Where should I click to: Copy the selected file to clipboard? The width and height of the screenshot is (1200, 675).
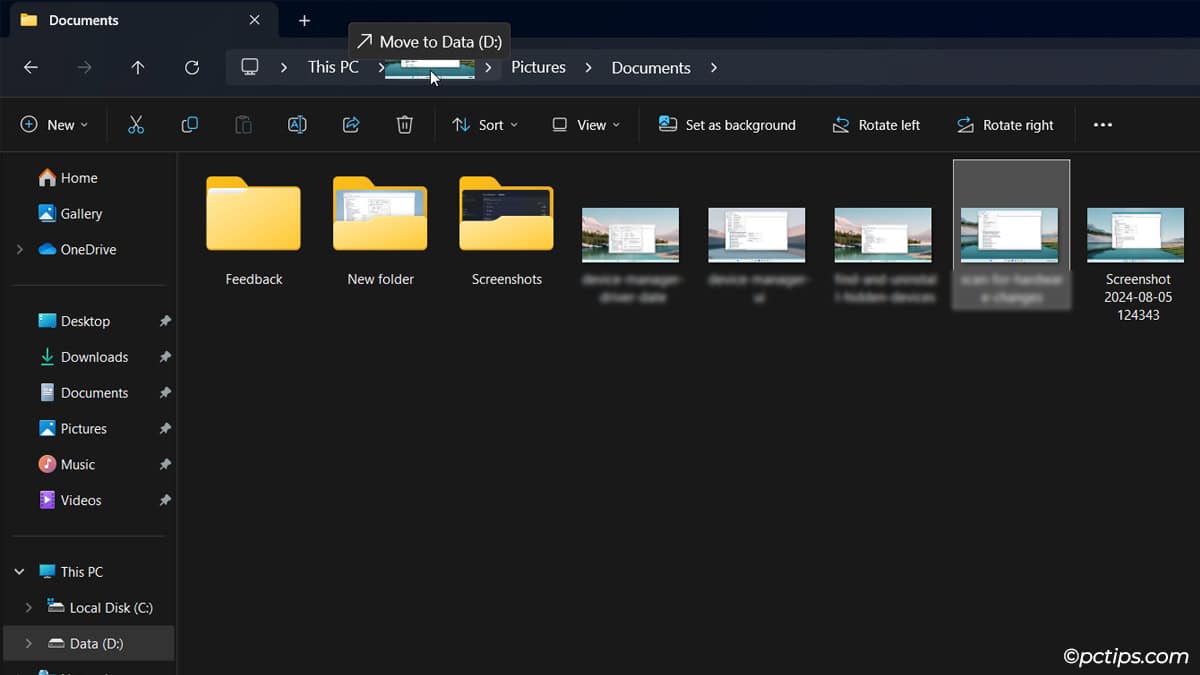click(x=189, y=124)
